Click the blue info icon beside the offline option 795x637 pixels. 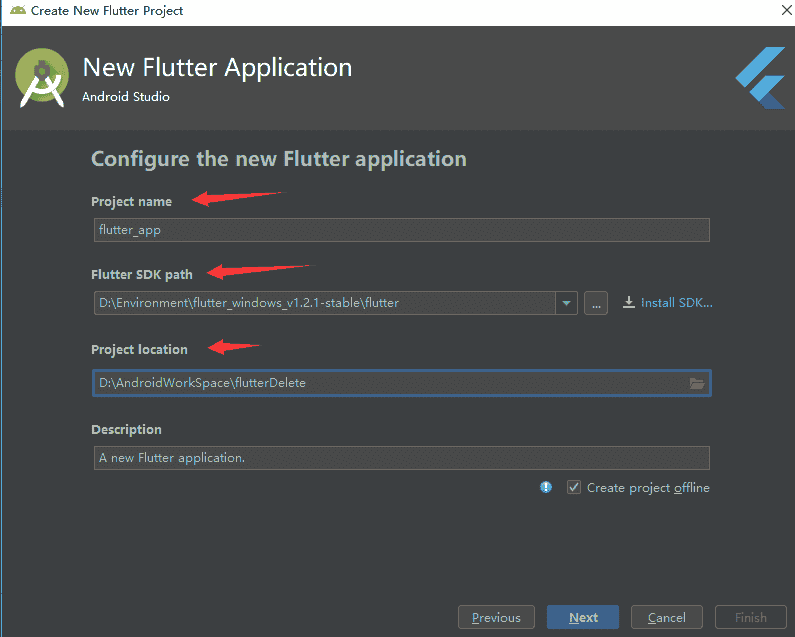coord(546,487)
